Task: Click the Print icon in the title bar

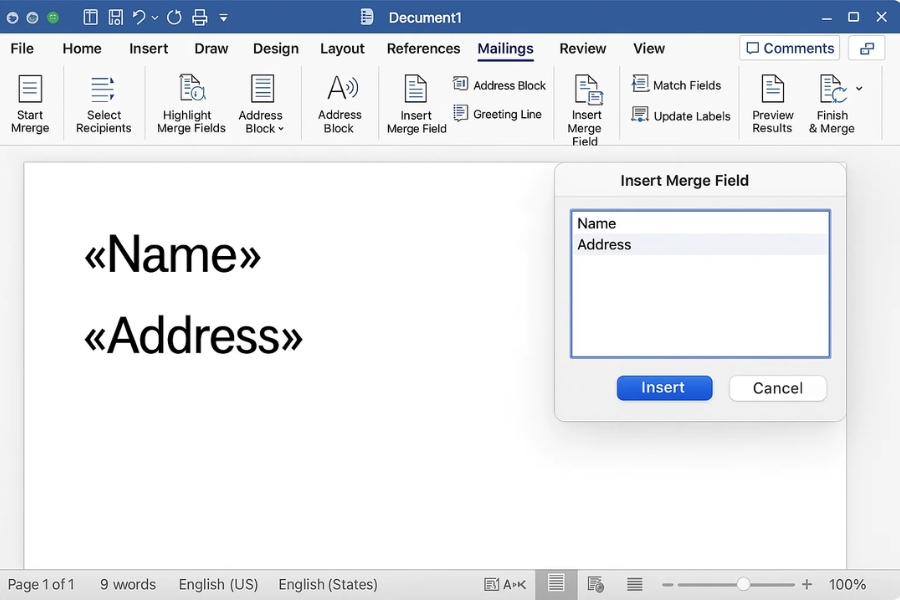Action: 198,17
